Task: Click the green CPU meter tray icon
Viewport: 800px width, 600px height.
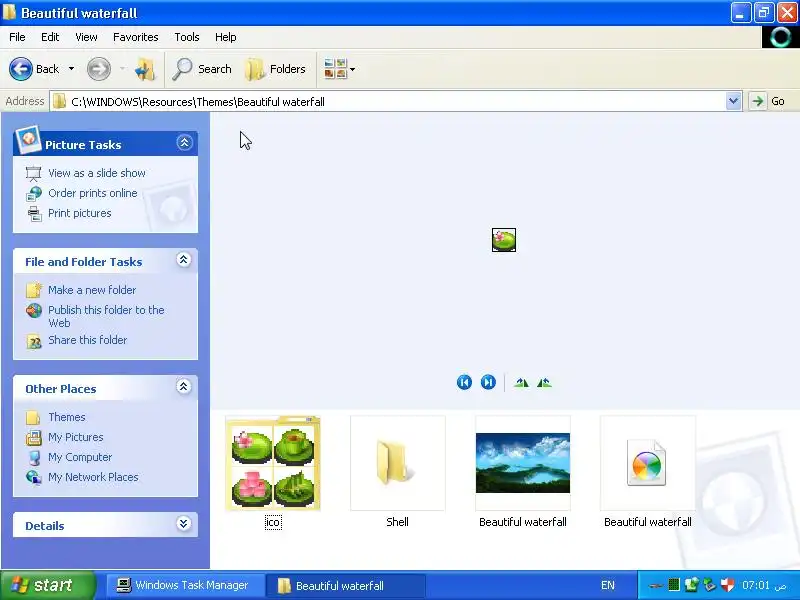Action: [674, 585]
